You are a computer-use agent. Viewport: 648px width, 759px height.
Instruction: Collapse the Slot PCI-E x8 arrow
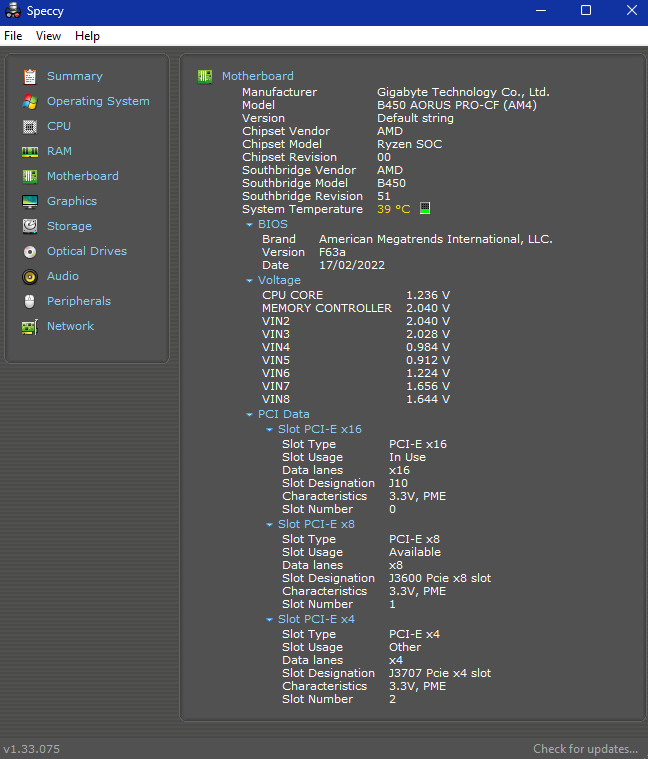pos(269,525)
